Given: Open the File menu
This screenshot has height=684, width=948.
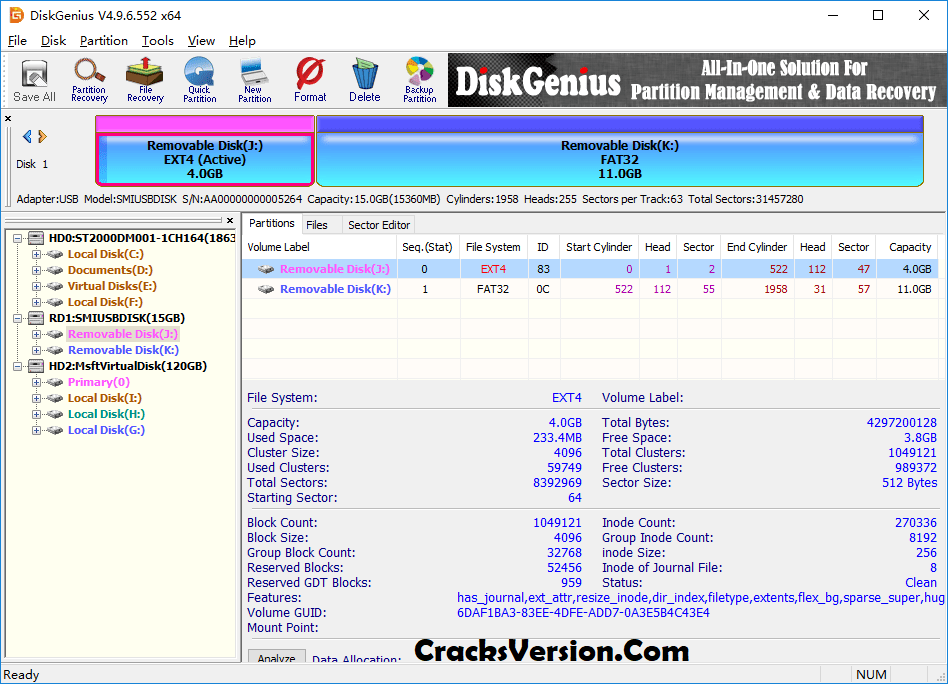Looking at the screenshot, I should point(17,41).
